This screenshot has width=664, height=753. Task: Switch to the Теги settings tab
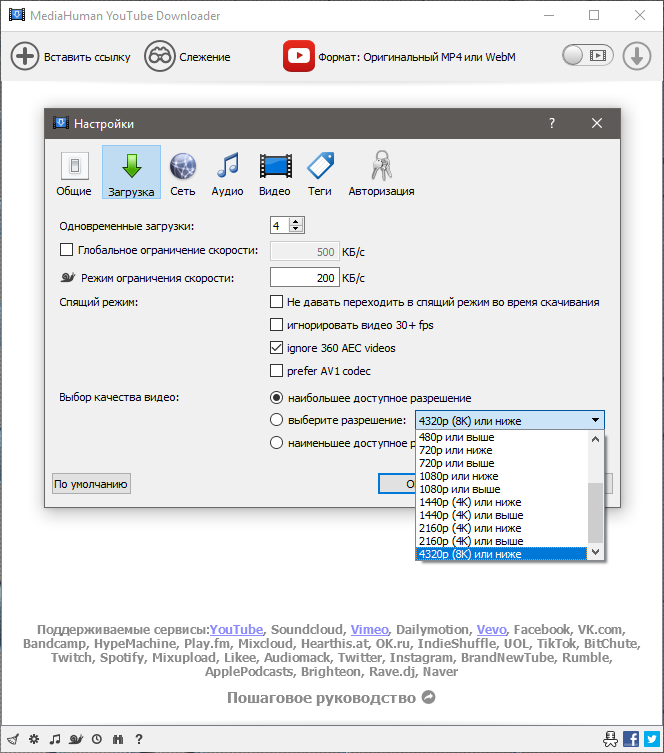click(320, 173)
